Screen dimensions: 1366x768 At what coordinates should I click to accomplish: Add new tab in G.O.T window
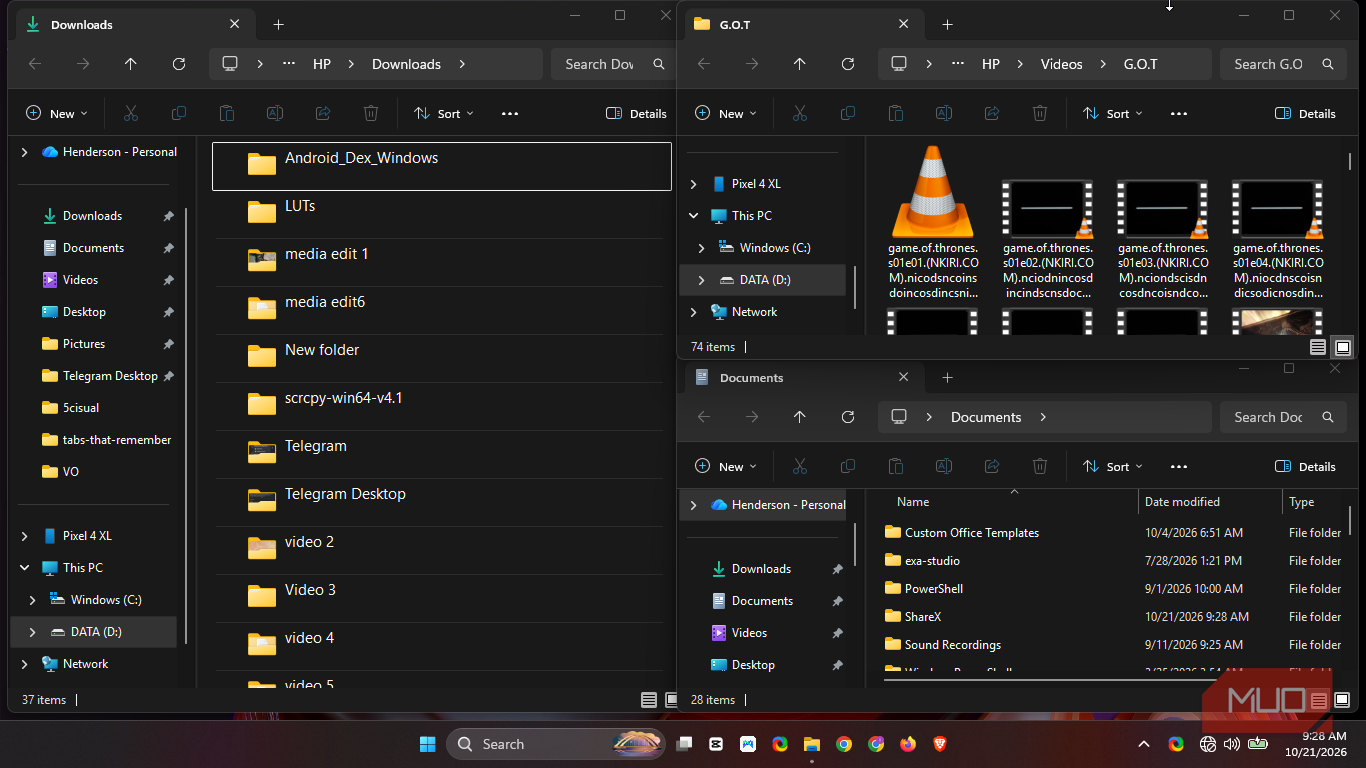[x=947, y=25]
